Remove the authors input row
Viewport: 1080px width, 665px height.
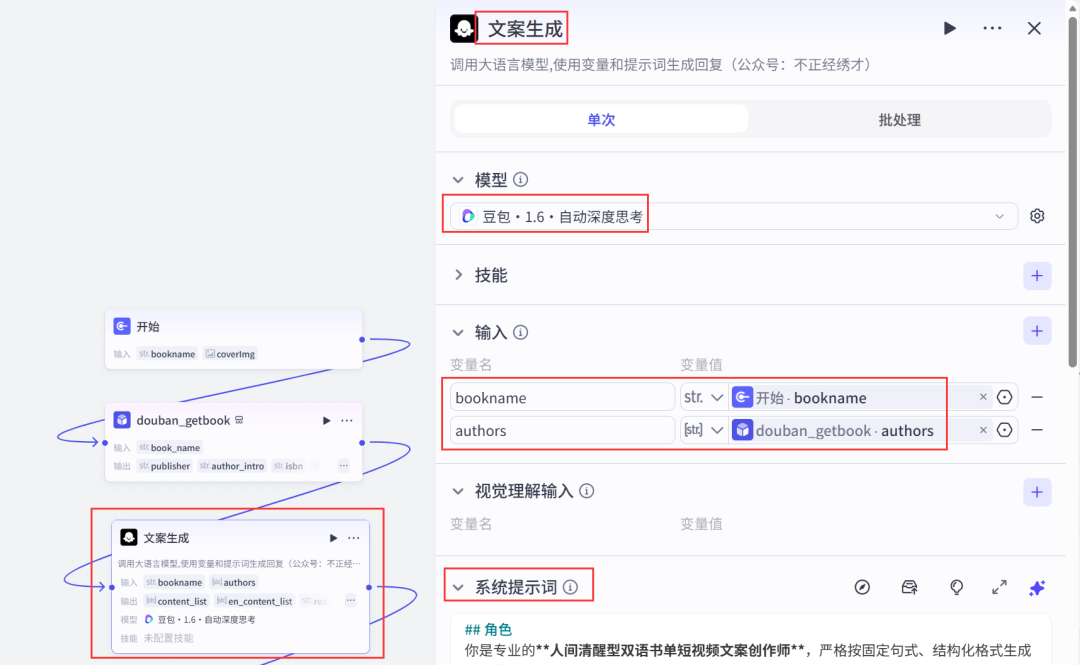tap(1037, 430)
